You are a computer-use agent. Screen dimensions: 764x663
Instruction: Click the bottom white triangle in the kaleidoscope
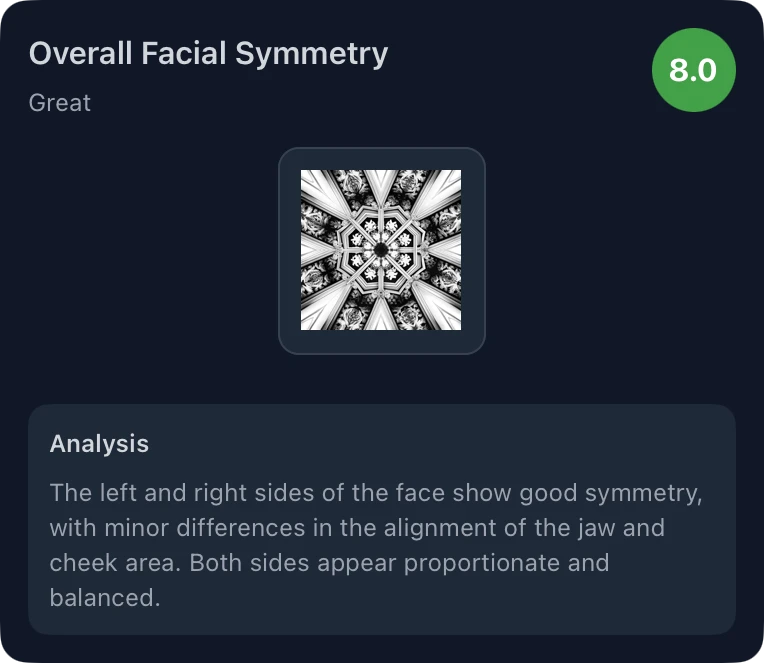(381, 314)
